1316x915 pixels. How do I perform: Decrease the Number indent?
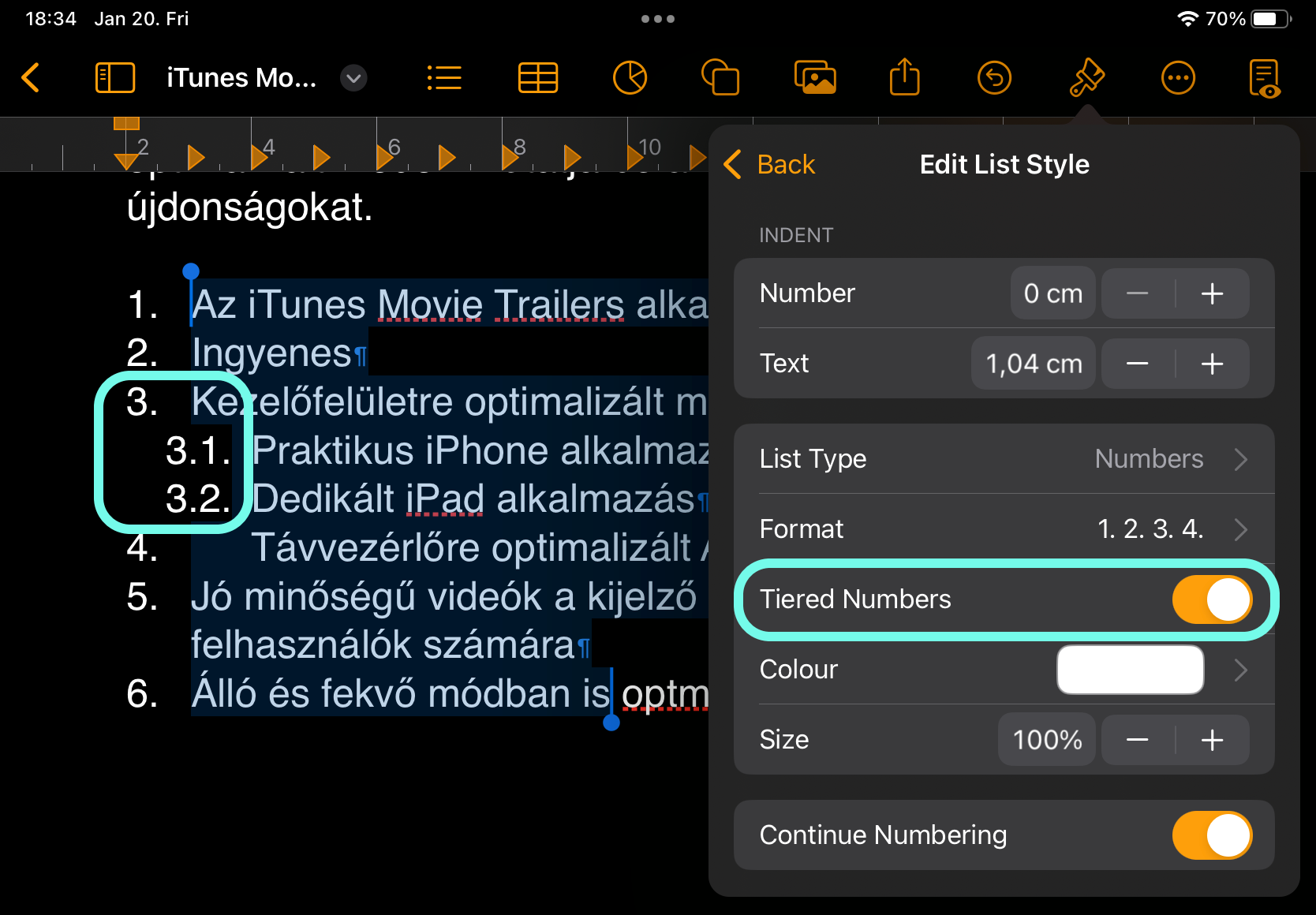tap(1137, 293)
